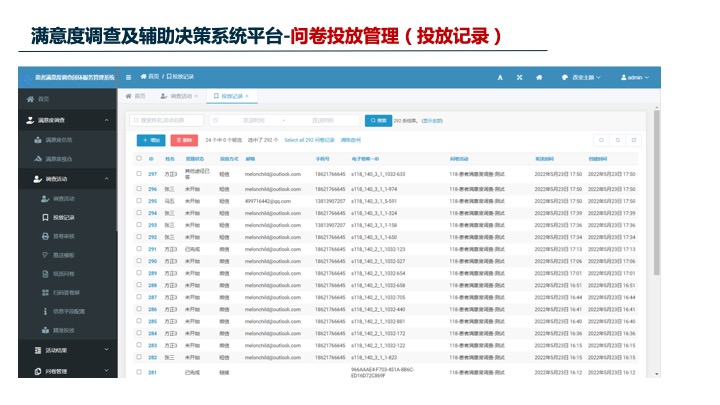This screenshot has width=720, height=405.
Task: Close the 调查活动 tab with its x
Action: tap(196, 96)
